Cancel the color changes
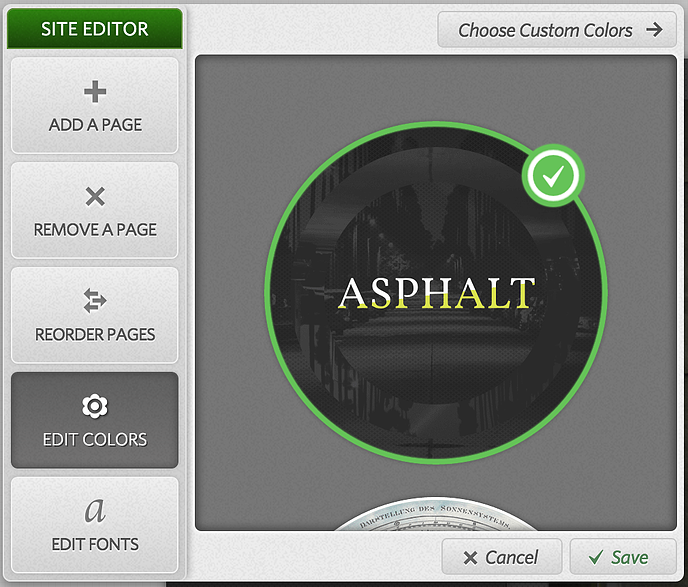 click(502, 557)
